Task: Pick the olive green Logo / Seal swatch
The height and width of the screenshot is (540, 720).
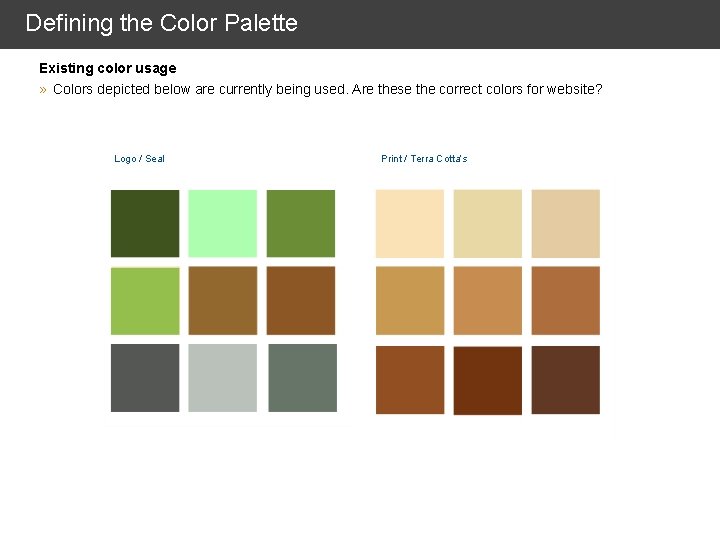Action: 301,223
